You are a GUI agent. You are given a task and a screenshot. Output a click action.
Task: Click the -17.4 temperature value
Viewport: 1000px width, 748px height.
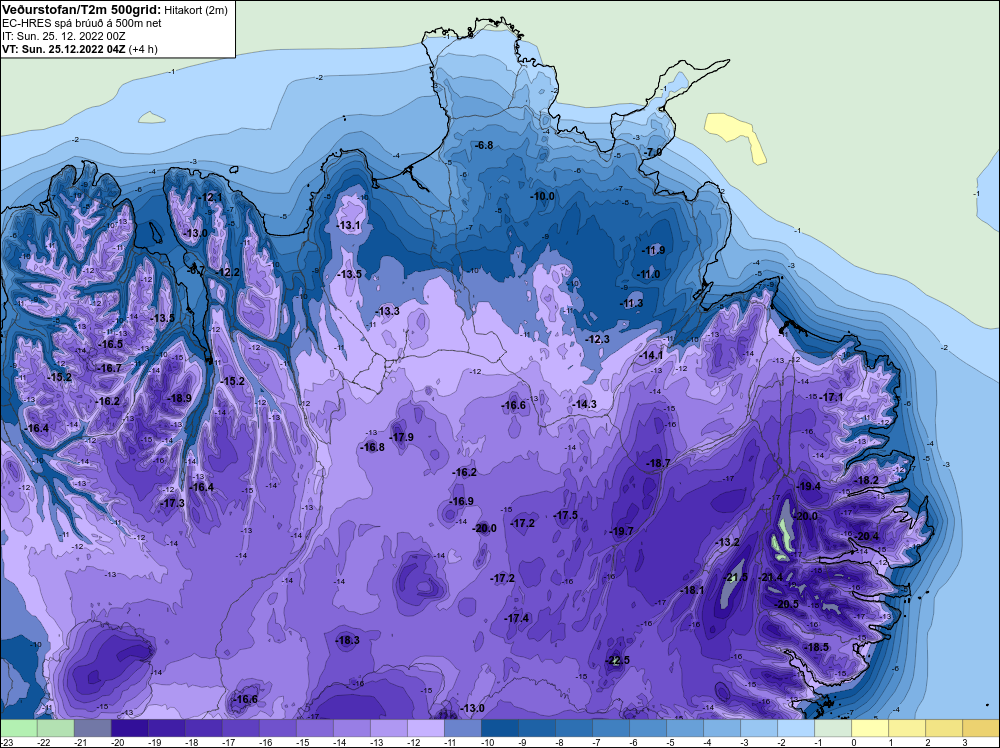(x=517, y=618)
